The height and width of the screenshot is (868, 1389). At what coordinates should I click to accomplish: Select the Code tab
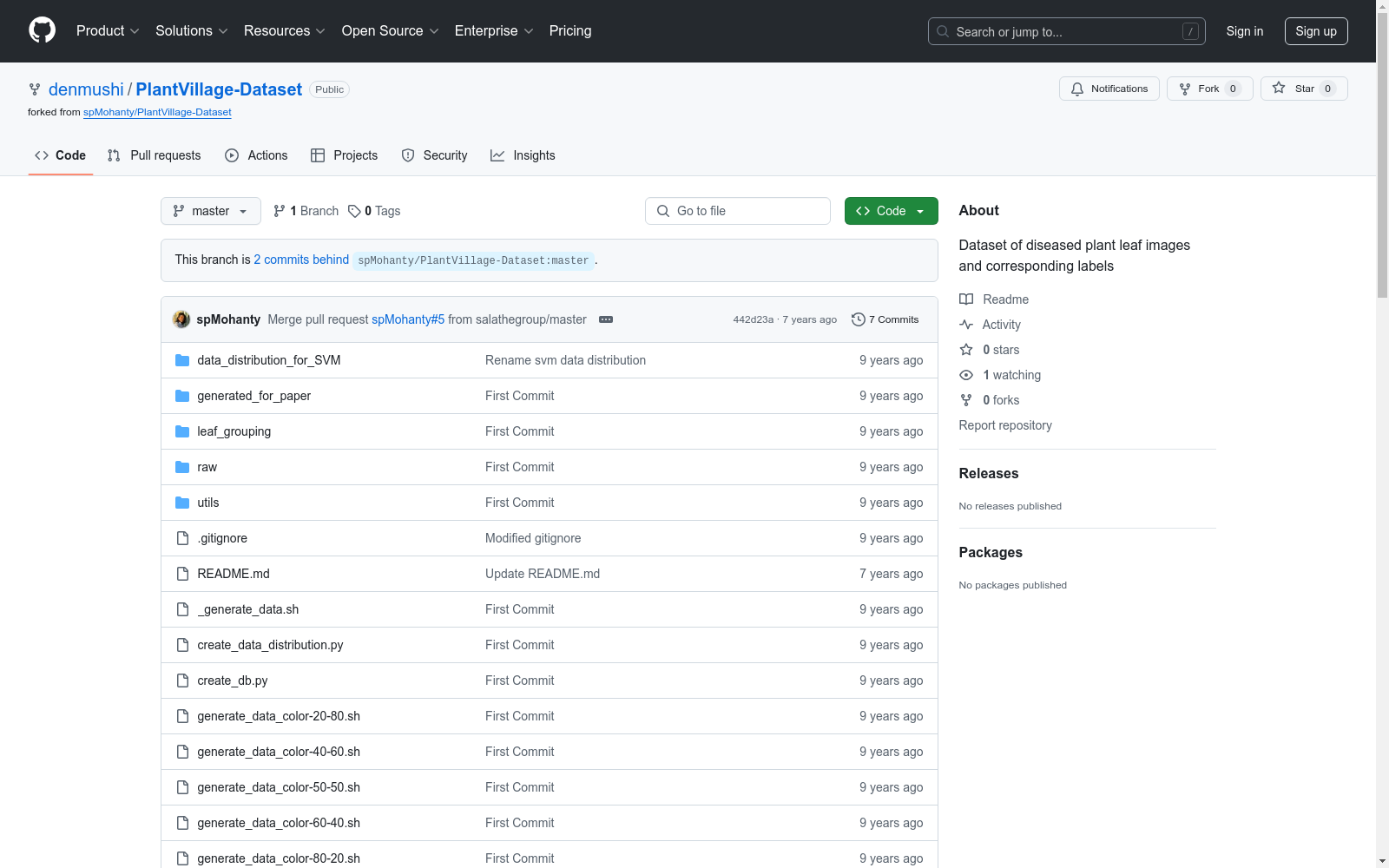tap(61, 155)
